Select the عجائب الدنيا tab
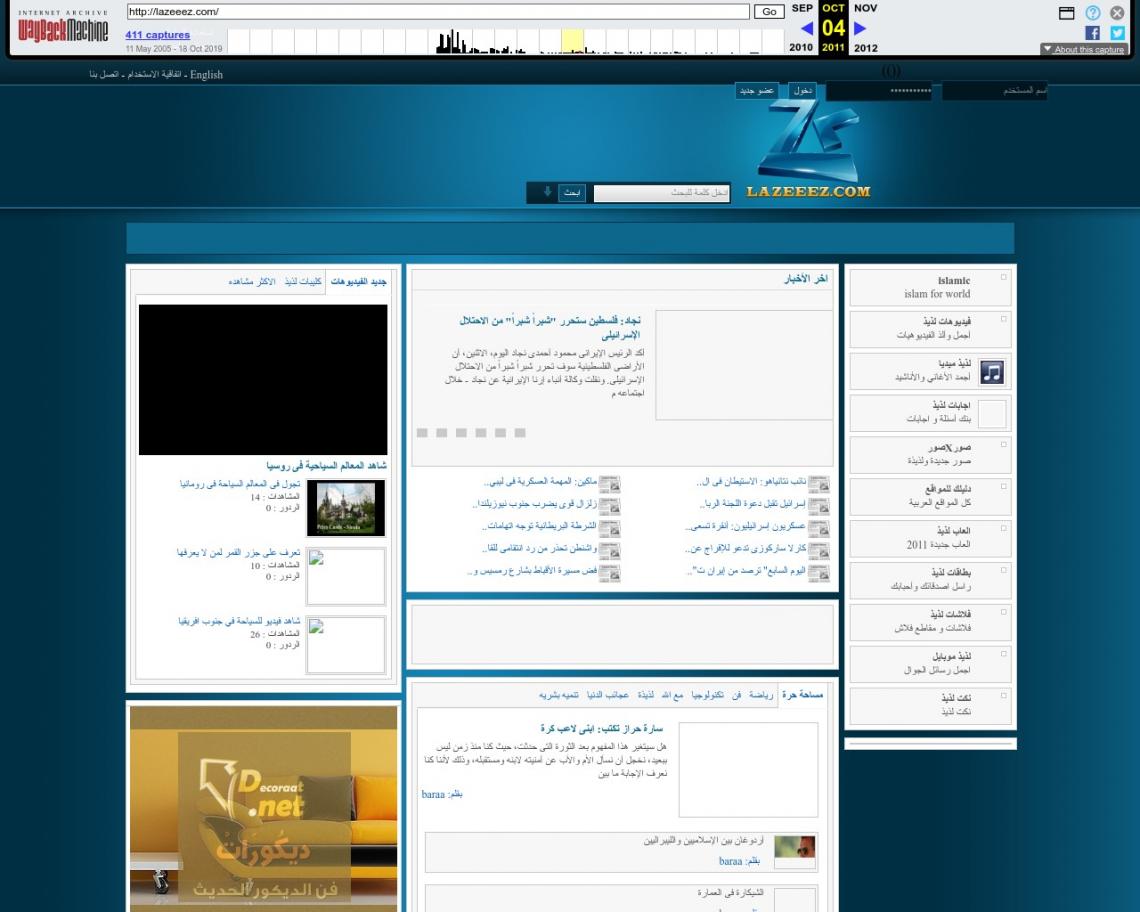Image resolution: width=1140 pixels, height=912 pixels. (608, 695)
